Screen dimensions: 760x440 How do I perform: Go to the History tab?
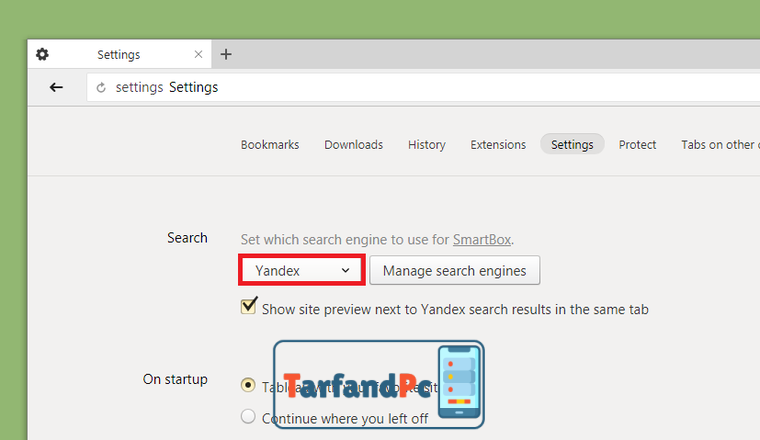point(427,144)
